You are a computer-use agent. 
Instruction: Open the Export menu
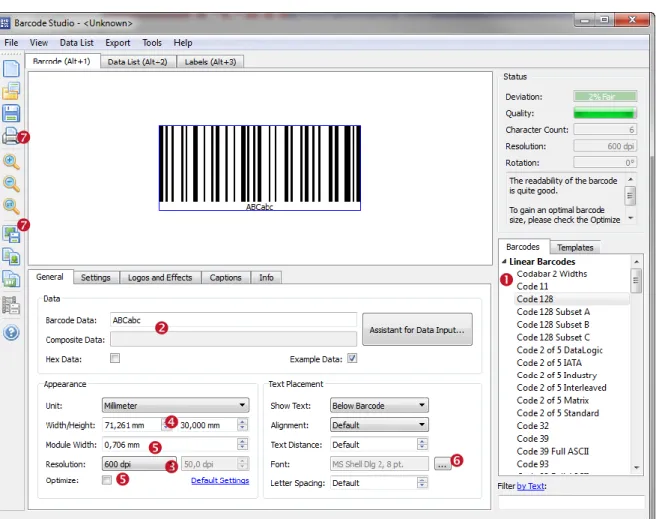tap(118, 43)
